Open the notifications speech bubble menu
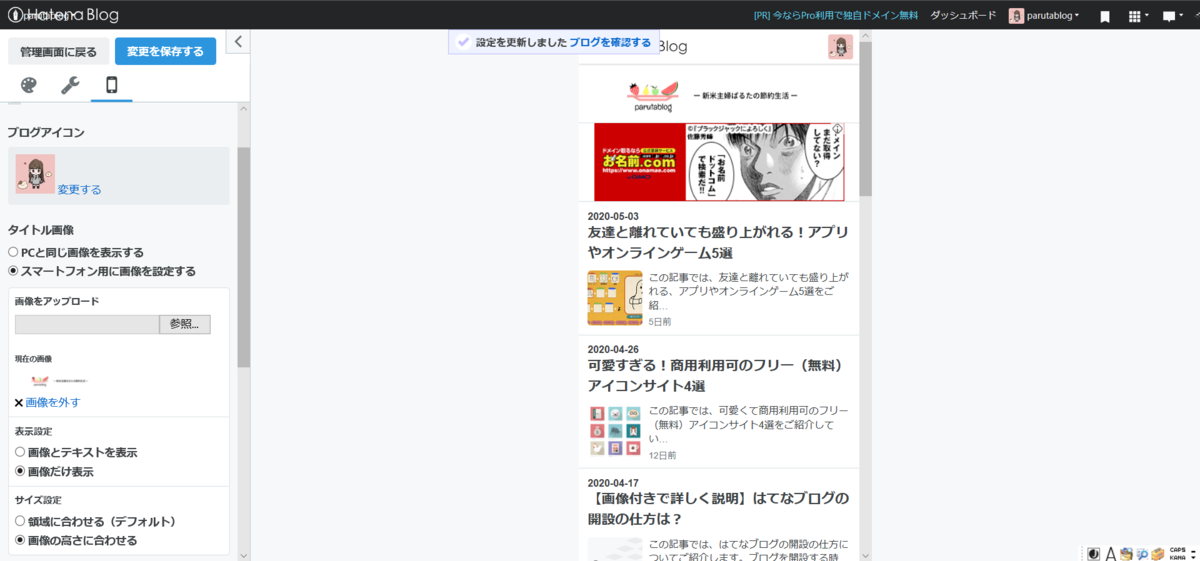1200x561 pixels. pyautogui.click(x=1173, y=16)
